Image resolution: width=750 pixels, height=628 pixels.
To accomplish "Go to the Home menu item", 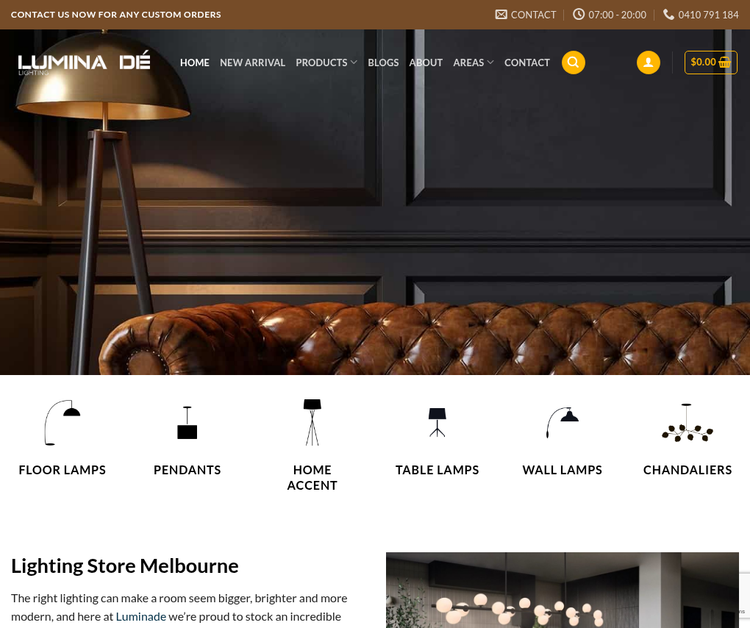I will (x=195, y=63).
